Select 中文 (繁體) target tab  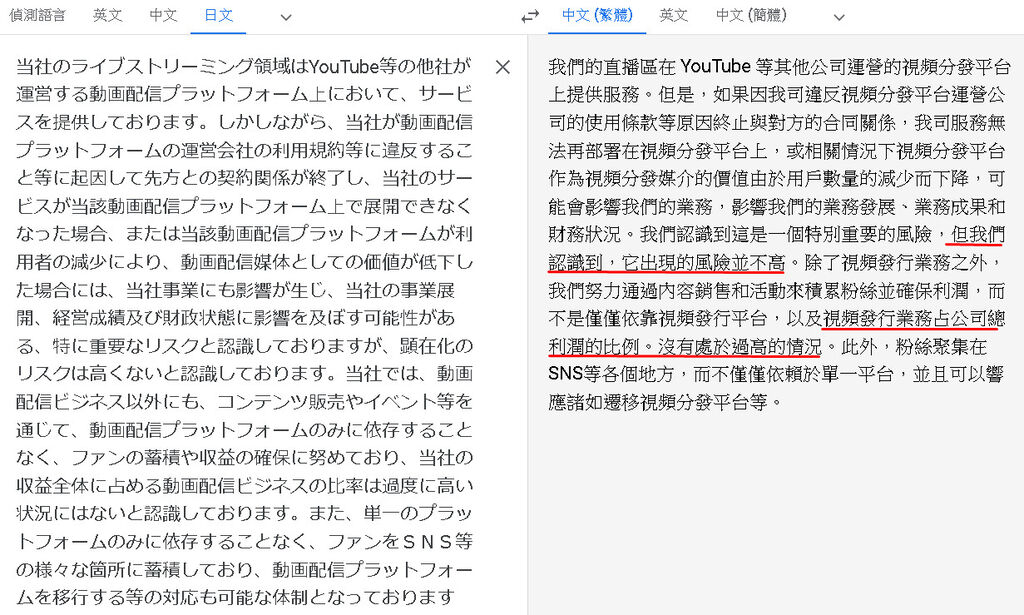597,15
